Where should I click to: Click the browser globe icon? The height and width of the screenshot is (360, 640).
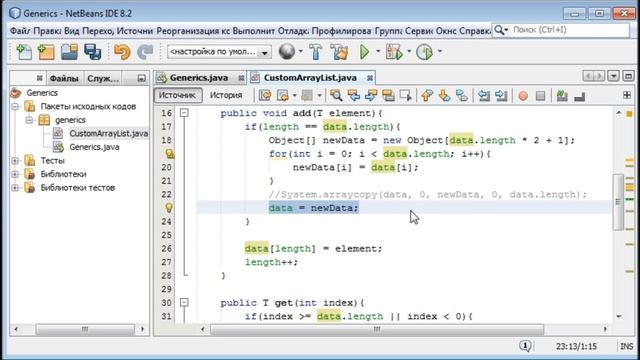[287, 51]
